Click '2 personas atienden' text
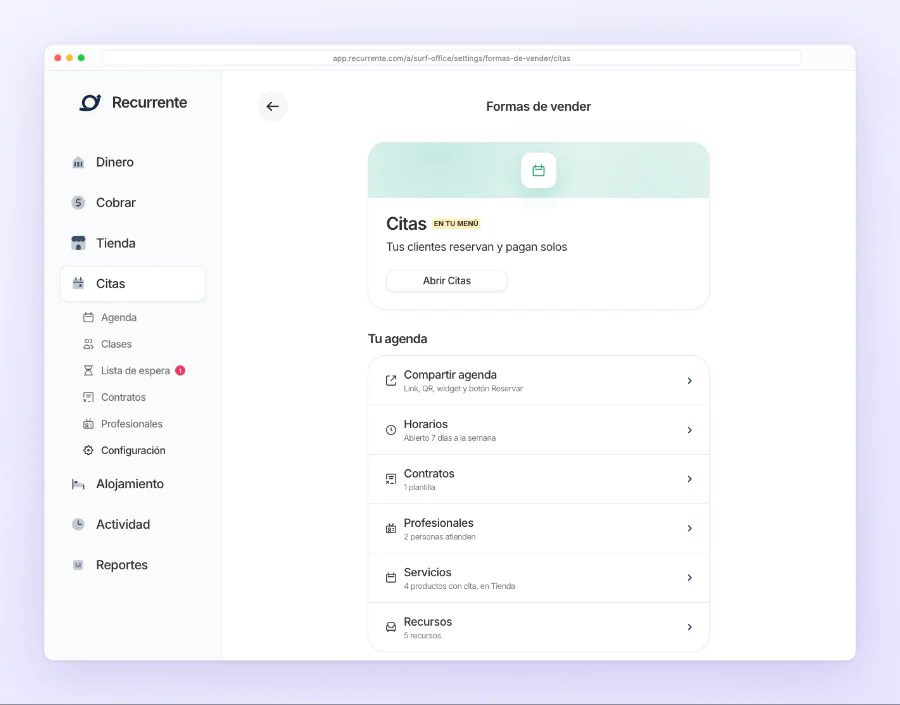The image size is (900, 705). 439,537
